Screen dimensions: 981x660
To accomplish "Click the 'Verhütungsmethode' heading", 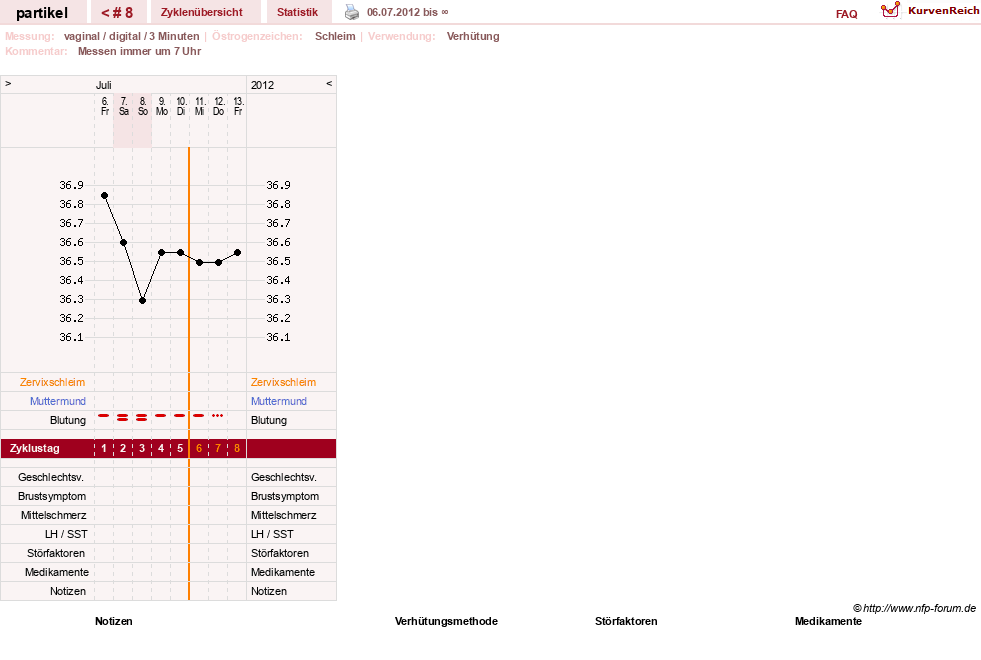I will pos(446,621).
